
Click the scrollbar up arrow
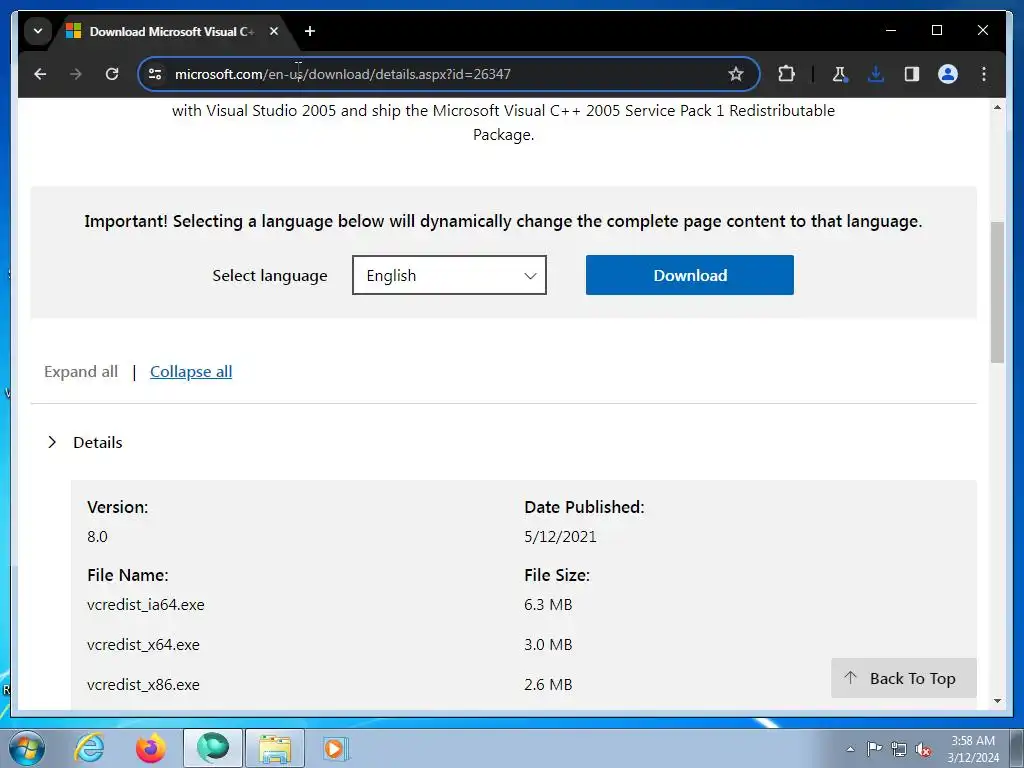click(x=997, y=107)
